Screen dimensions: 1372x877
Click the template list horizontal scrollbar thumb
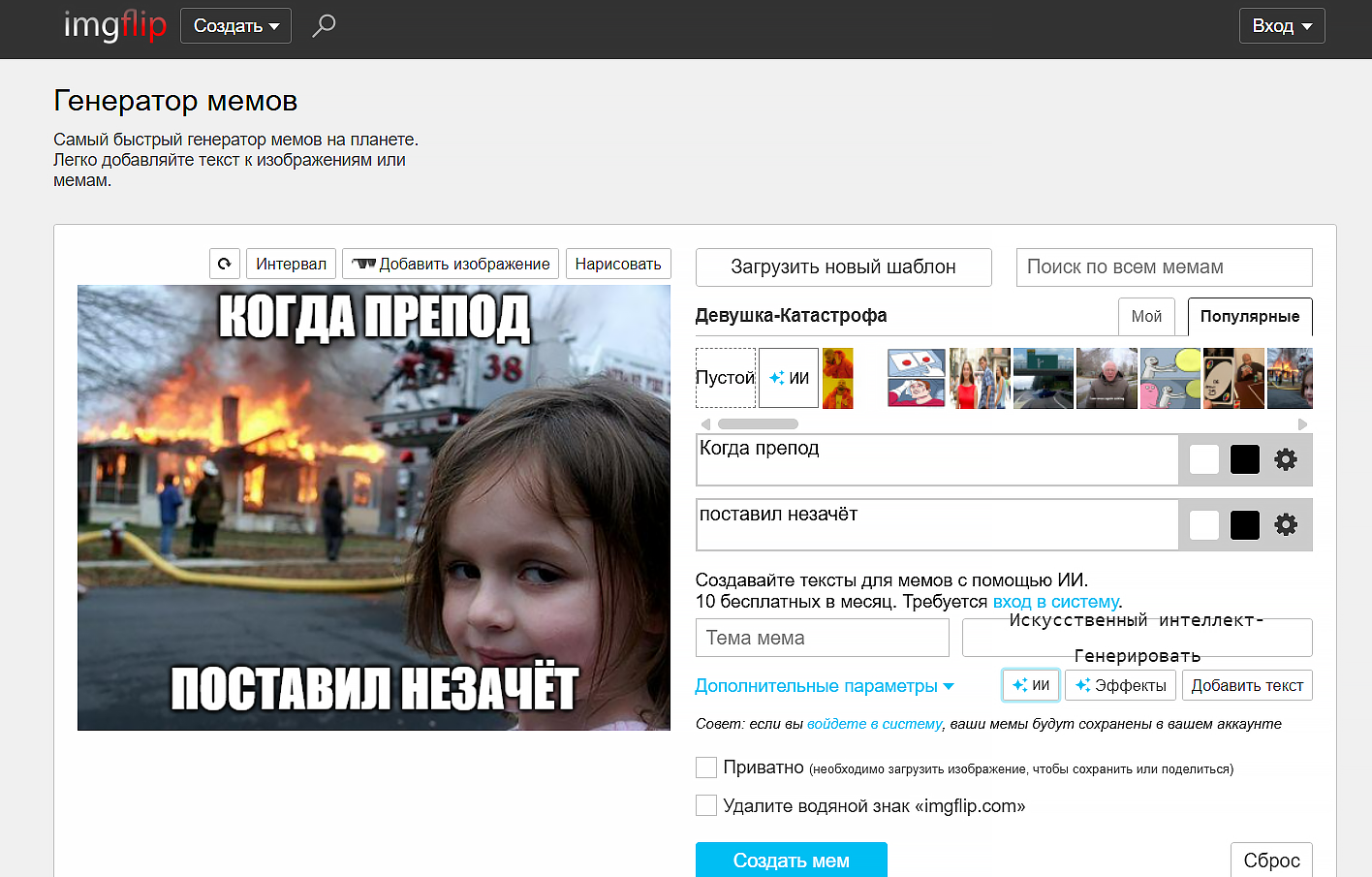[x=758, y=424]
